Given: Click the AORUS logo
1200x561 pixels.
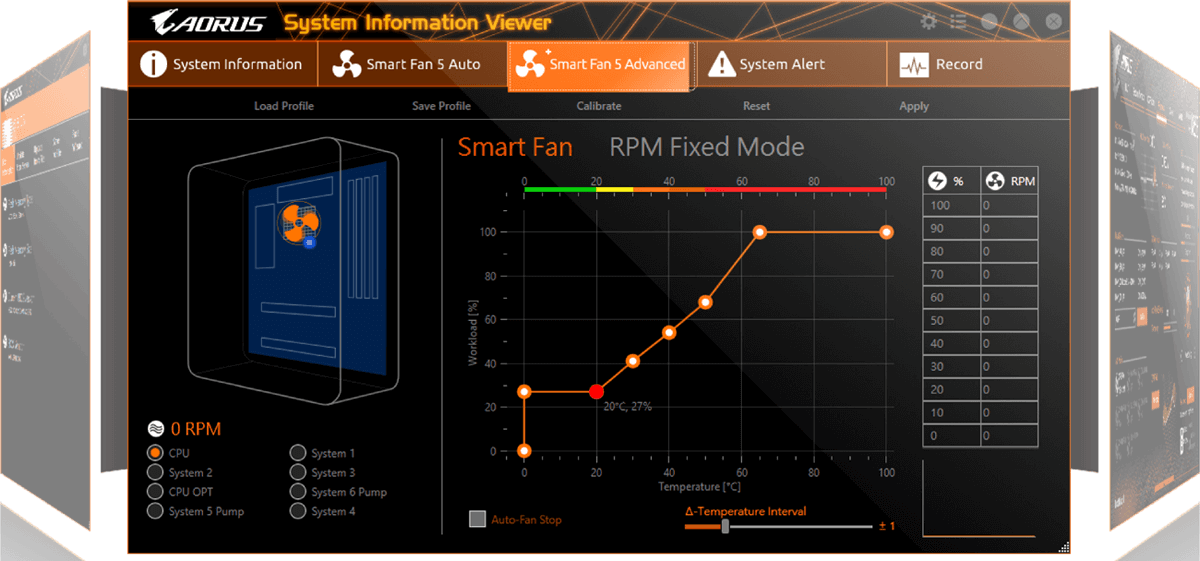Looking at the screenshot, I should 207,22.
